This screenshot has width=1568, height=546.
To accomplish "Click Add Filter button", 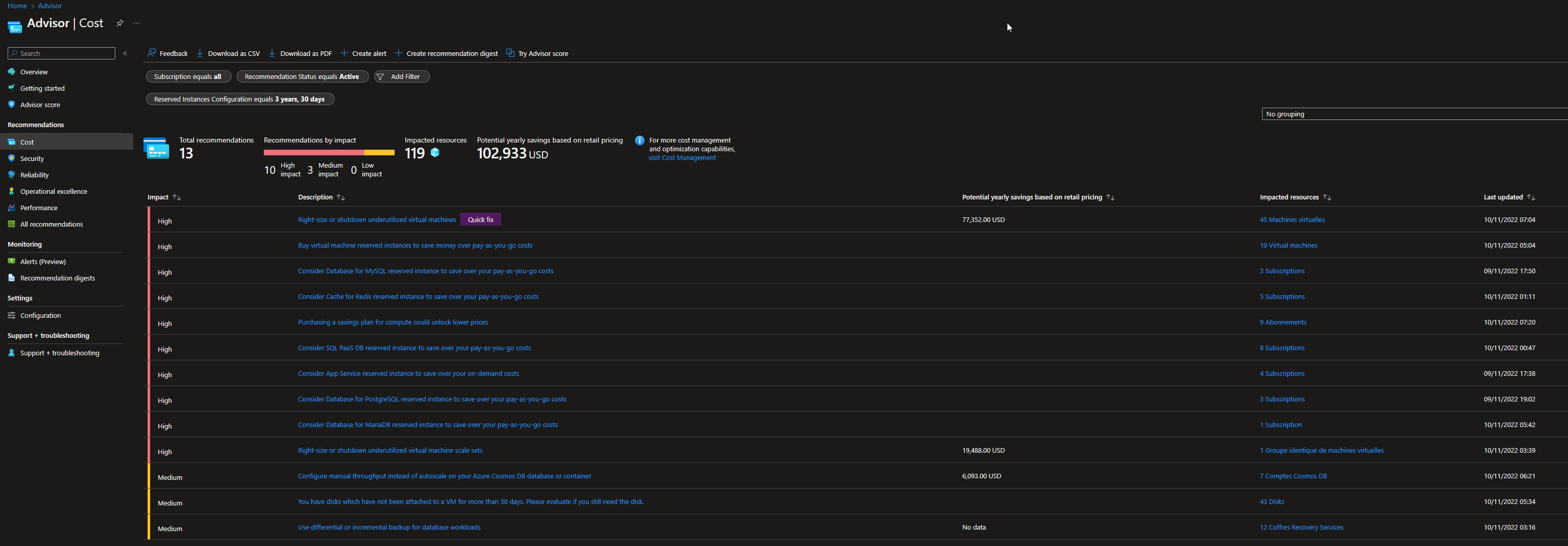I will (x=401, y=77).
